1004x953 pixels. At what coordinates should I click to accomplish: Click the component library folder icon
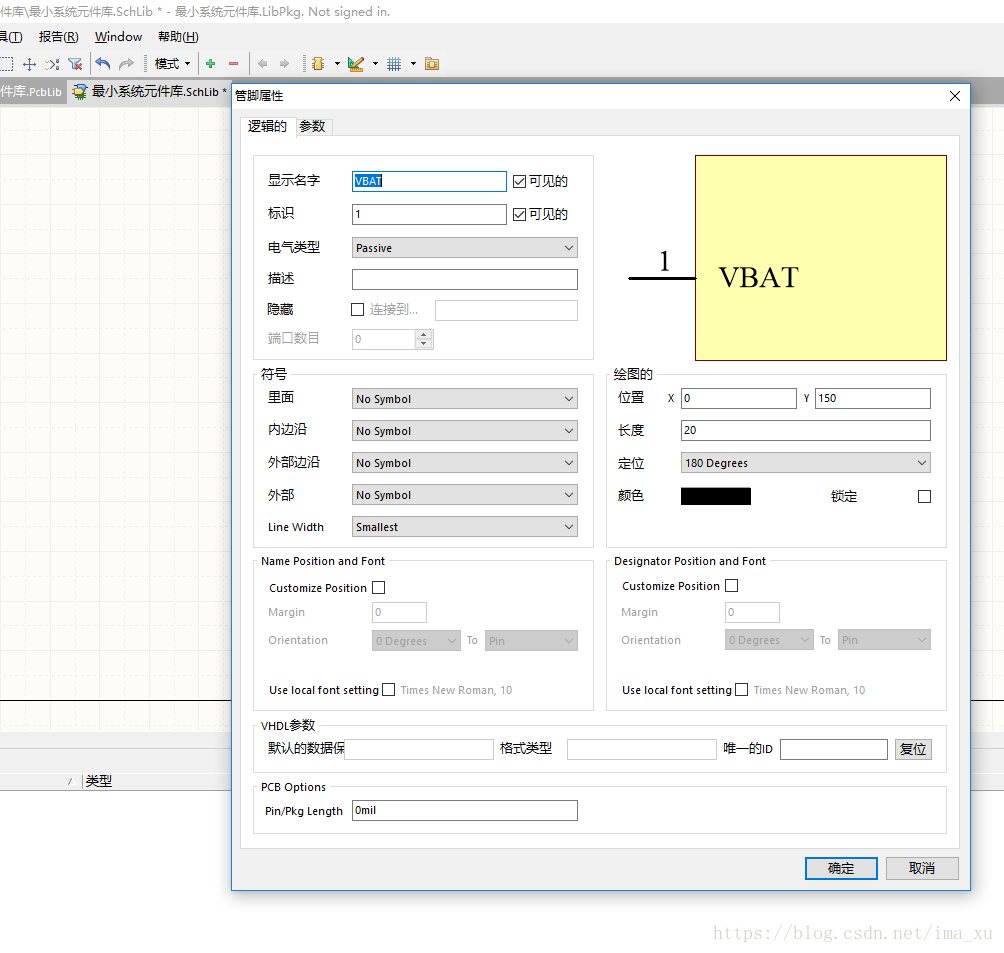click(432, 64)
